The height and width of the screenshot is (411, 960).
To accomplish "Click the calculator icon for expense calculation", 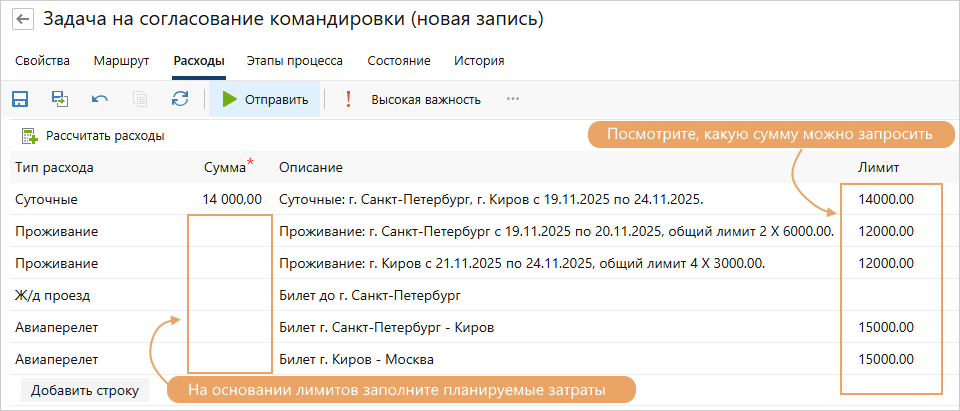I will [29, 135].
